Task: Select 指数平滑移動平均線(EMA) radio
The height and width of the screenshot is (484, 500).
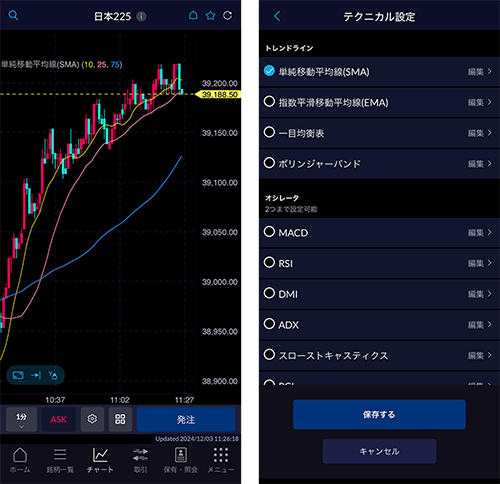Action: pyautogui.click(x=269, y=102)
